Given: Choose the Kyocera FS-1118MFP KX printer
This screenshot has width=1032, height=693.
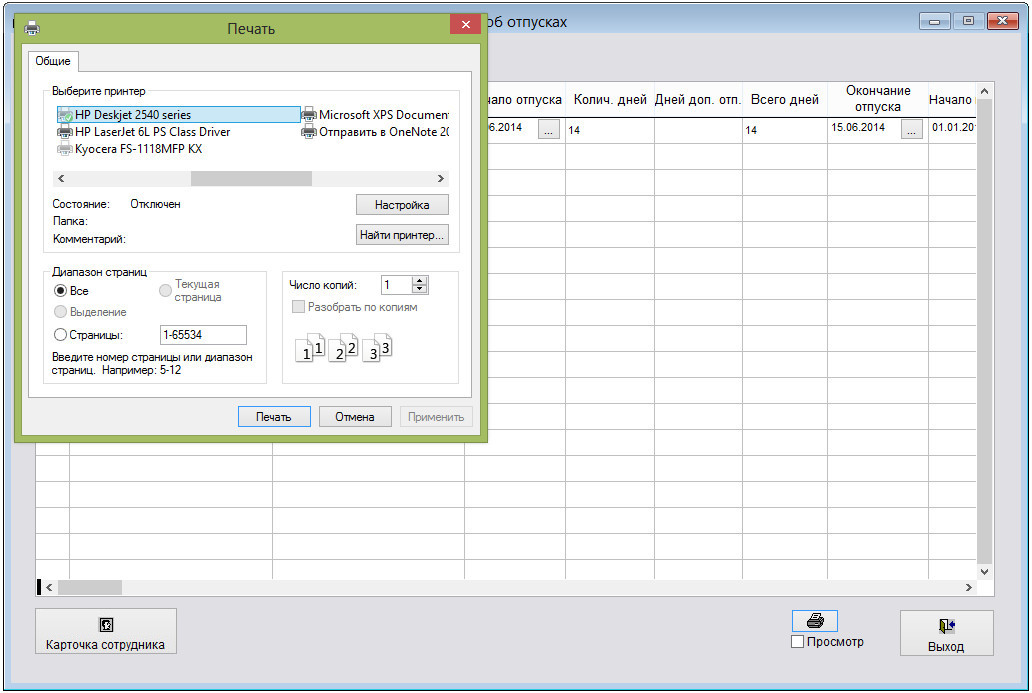Looking at the screenshot, I should point(138,149).
